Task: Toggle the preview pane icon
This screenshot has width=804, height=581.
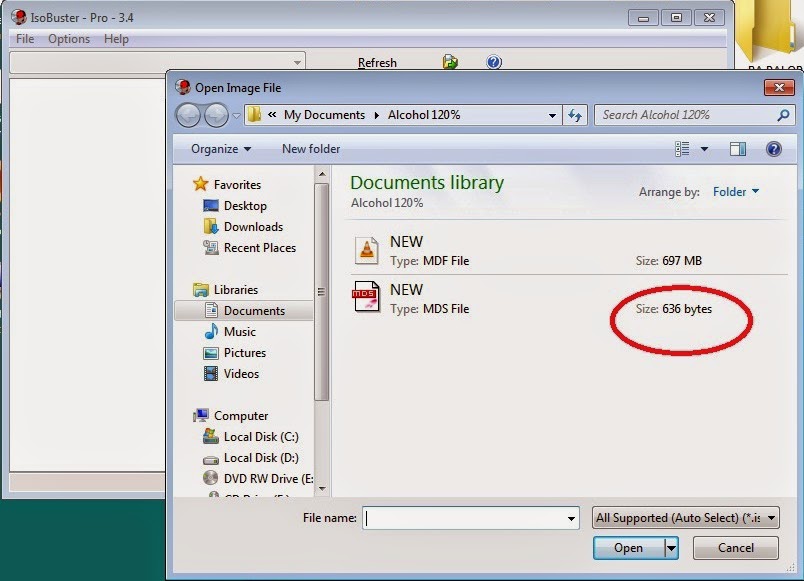Action: click(738, 149)
